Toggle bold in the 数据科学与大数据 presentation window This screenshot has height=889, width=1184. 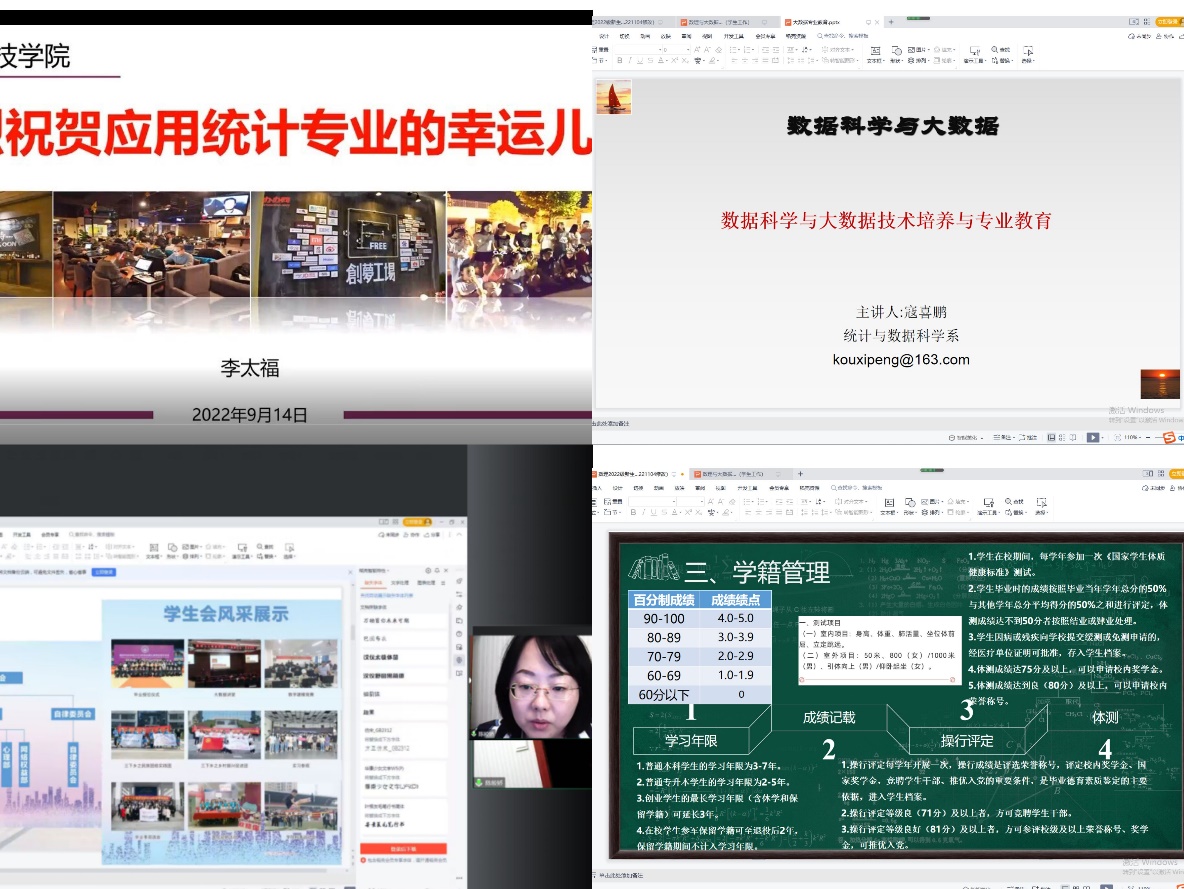(x=619, y=61)
